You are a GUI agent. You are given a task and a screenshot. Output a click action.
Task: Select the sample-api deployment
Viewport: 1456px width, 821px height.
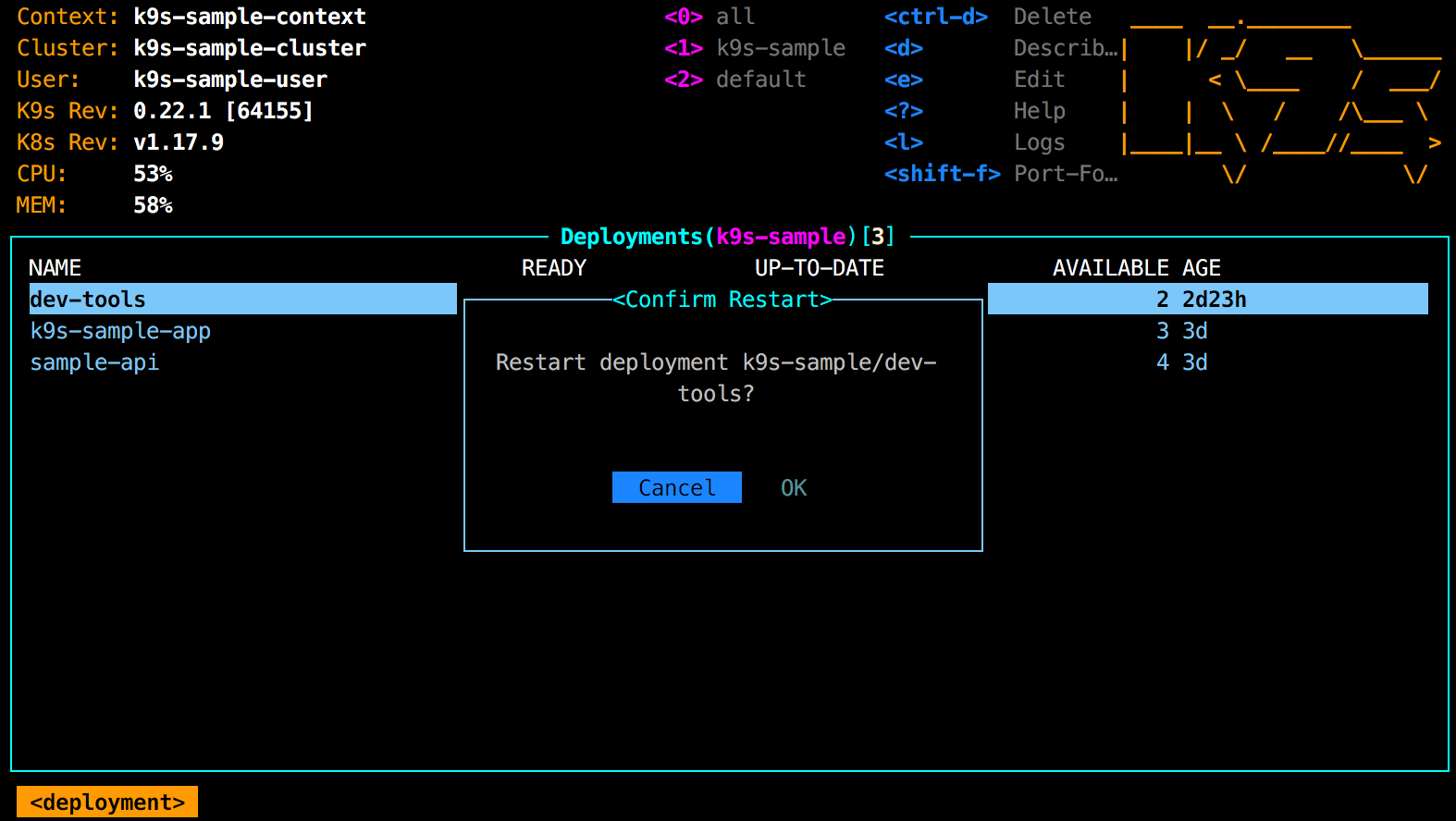pyautogui.click(x=94, y=362)
